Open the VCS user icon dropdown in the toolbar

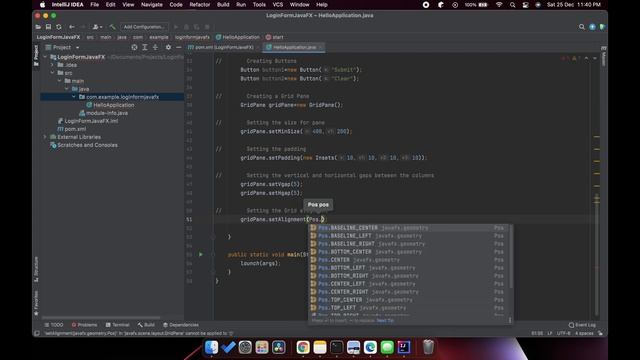coord(97,27)
